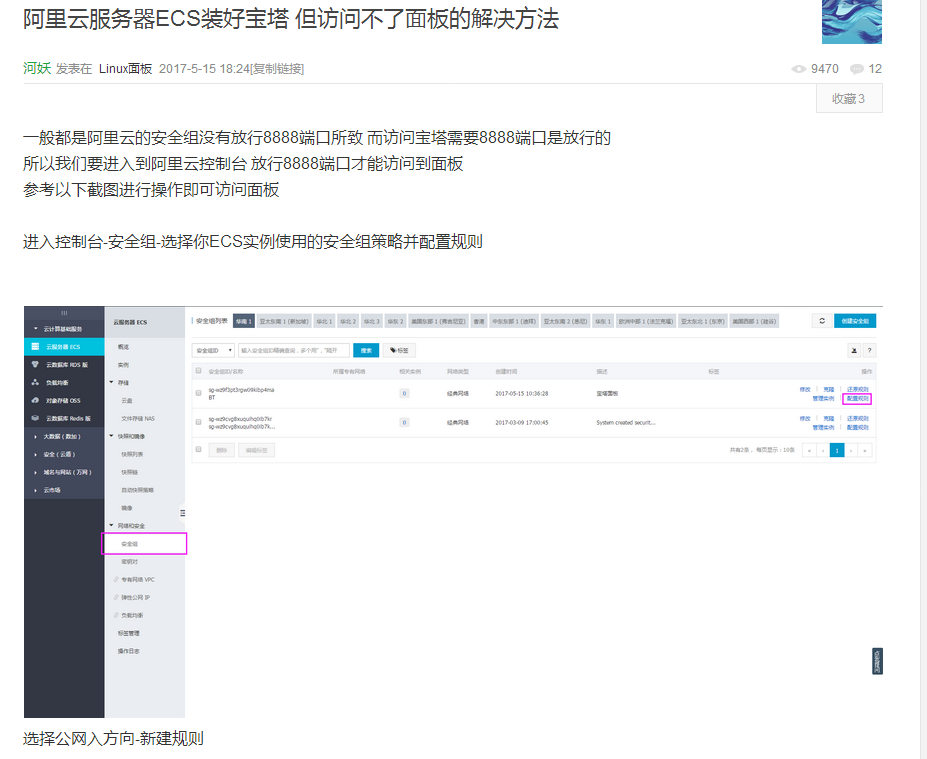Check the box for sg-wz9cvg8xuquihq0ib7kr row
Screen dimensions: 927x759
(x=199, y=421)
